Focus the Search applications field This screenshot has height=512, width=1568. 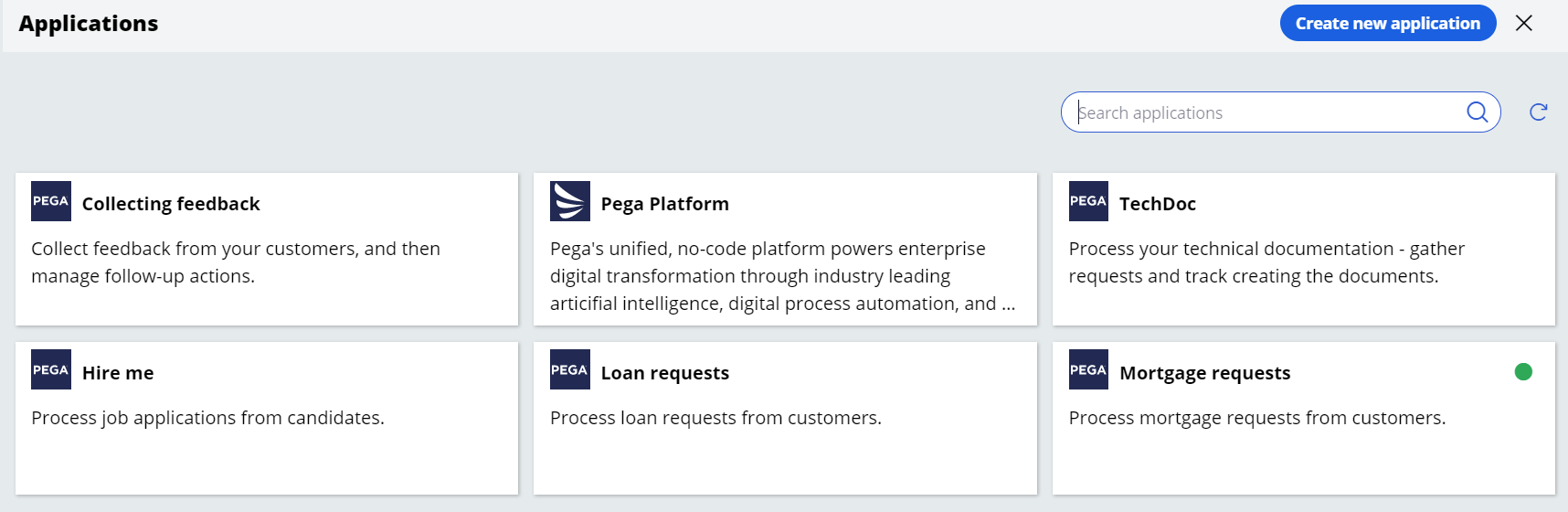[x=1270, y=112]
